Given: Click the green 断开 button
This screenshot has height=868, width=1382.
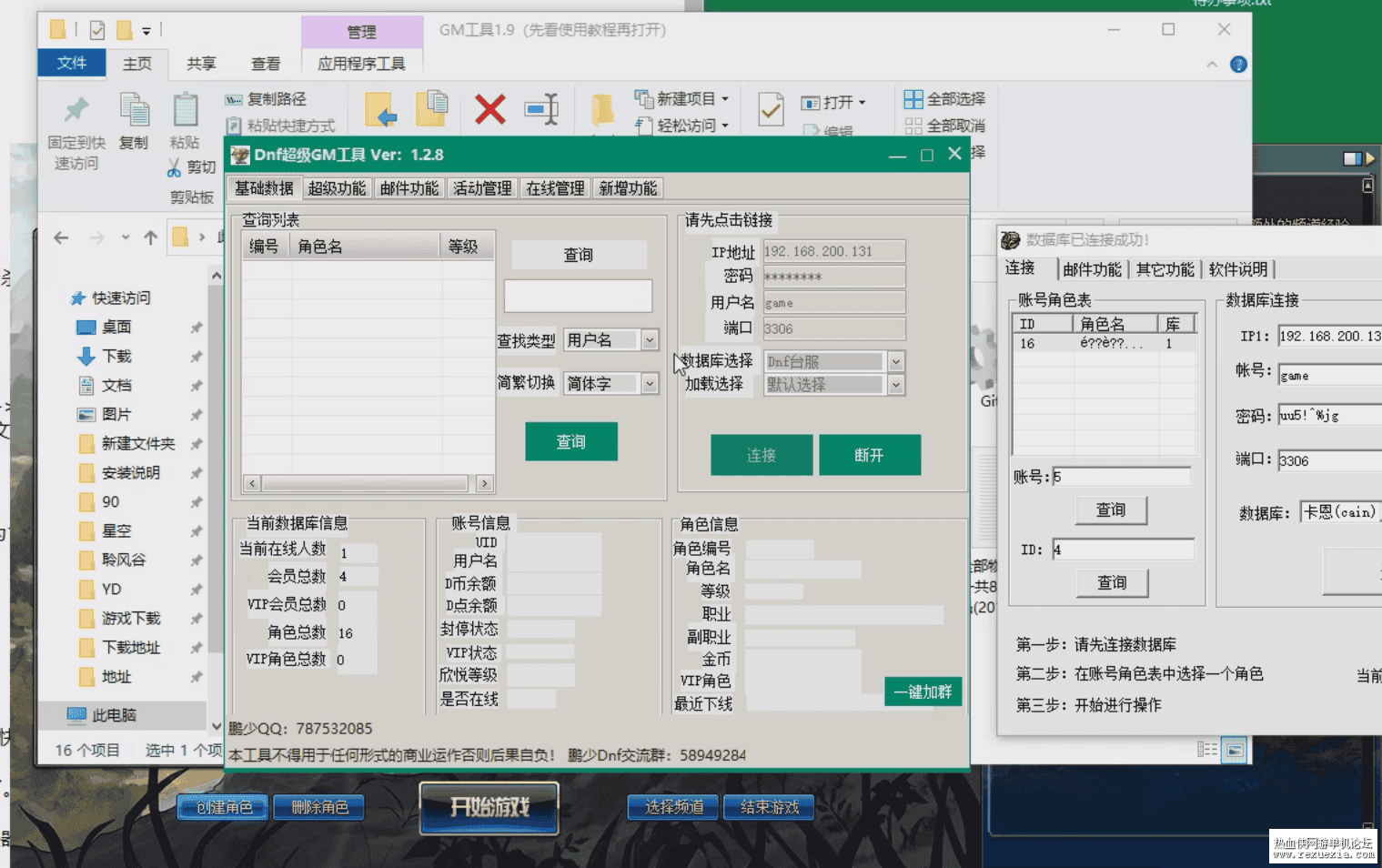Looking at the screenshot, I should point(870,455).
